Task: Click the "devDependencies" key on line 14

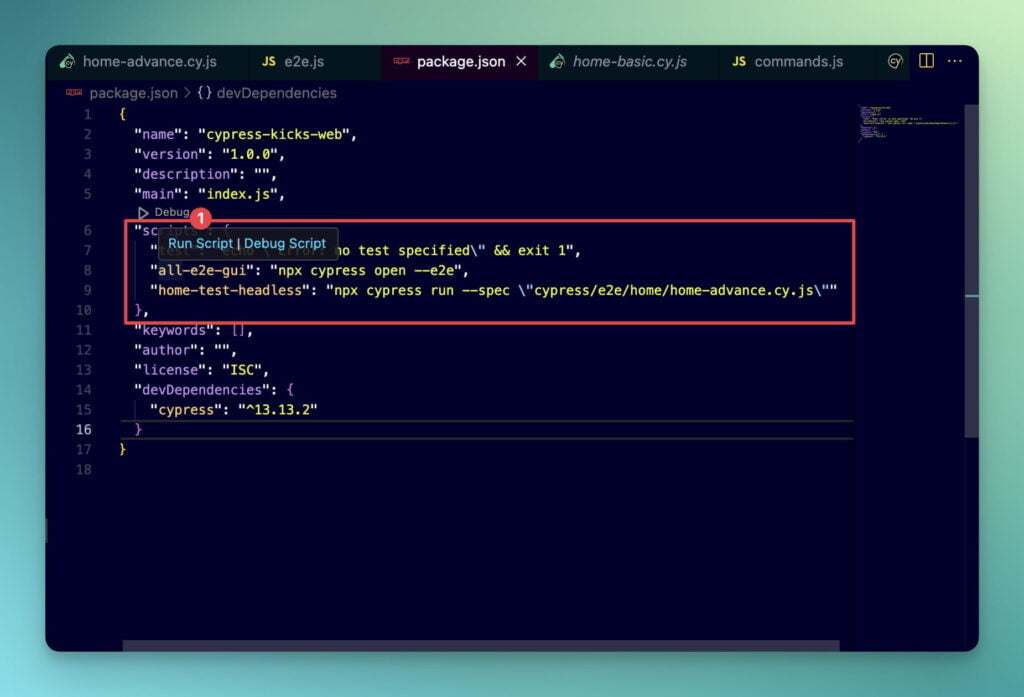Action: (202, 390)
